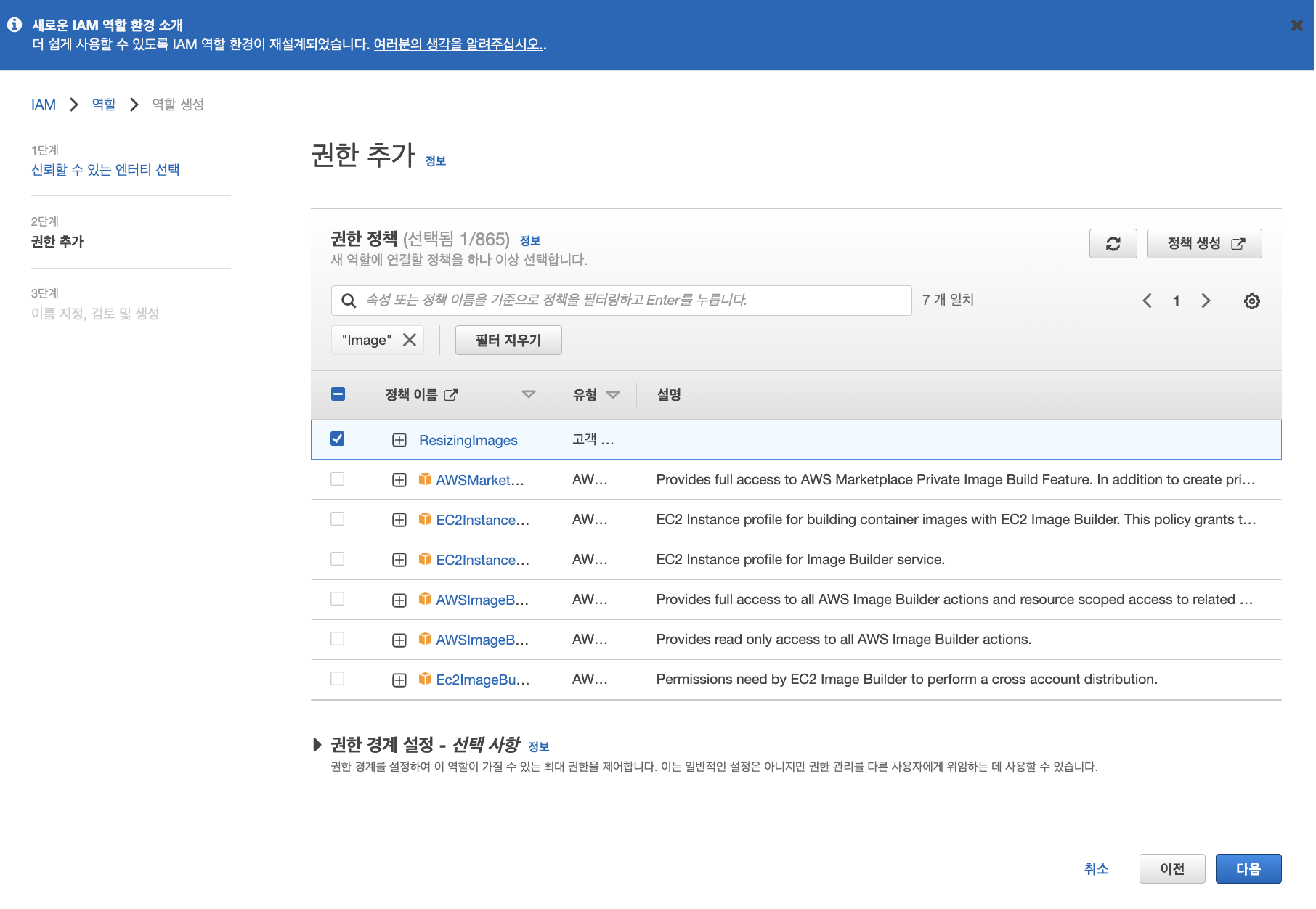This screenshot has height=909, width=1316.
Task: Click the 취소 link
Action: pos(1096,869)
